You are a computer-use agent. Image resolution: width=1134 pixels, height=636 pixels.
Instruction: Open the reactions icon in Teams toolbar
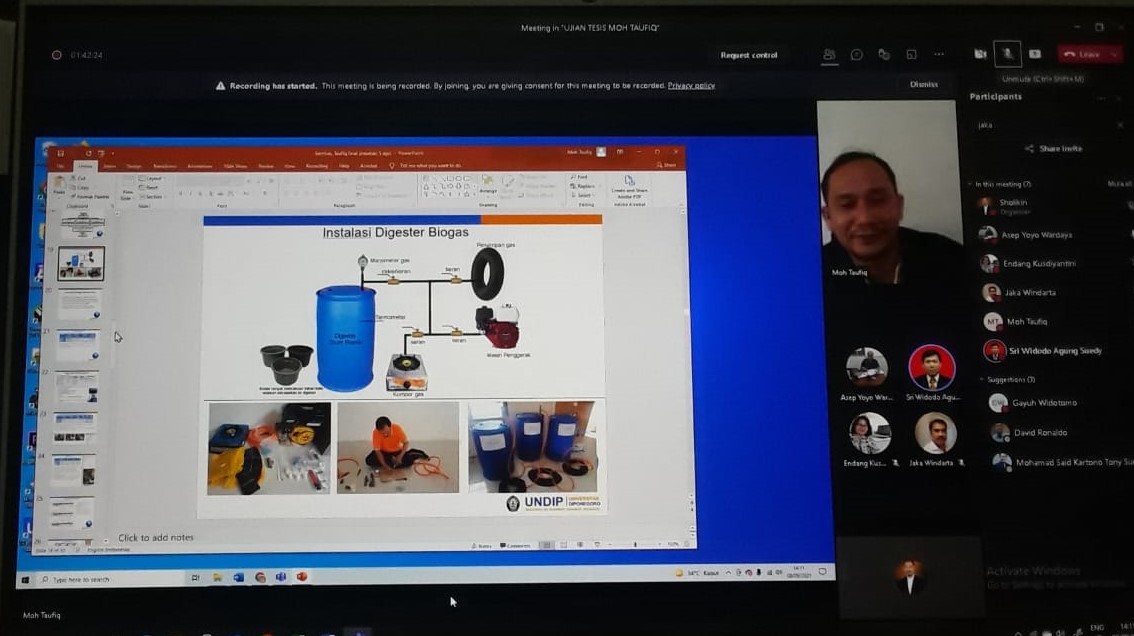pyautogui.click(x=884, y=55)
